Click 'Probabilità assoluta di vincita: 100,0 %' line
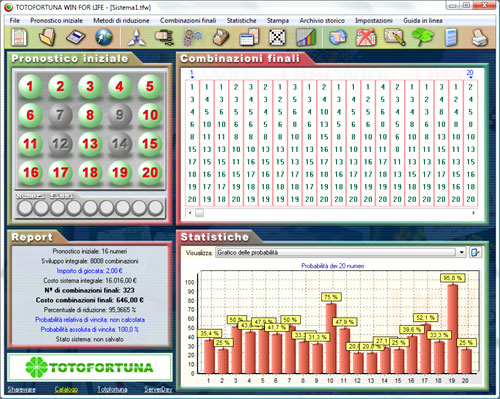The height and width of the screenshot is (399, 500). pyautogui.click(x=90, y=329)
